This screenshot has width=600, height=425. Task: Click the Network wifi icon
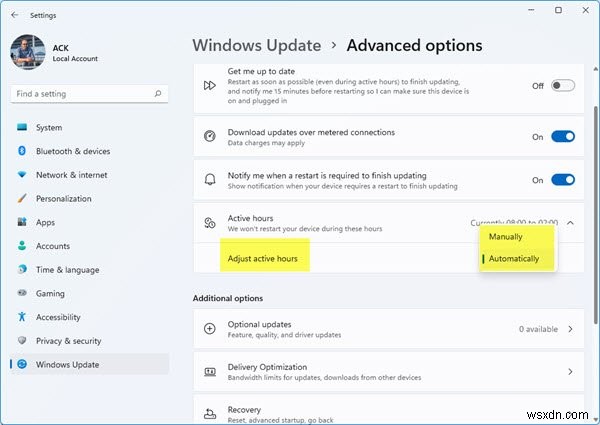tap(22, 174)
